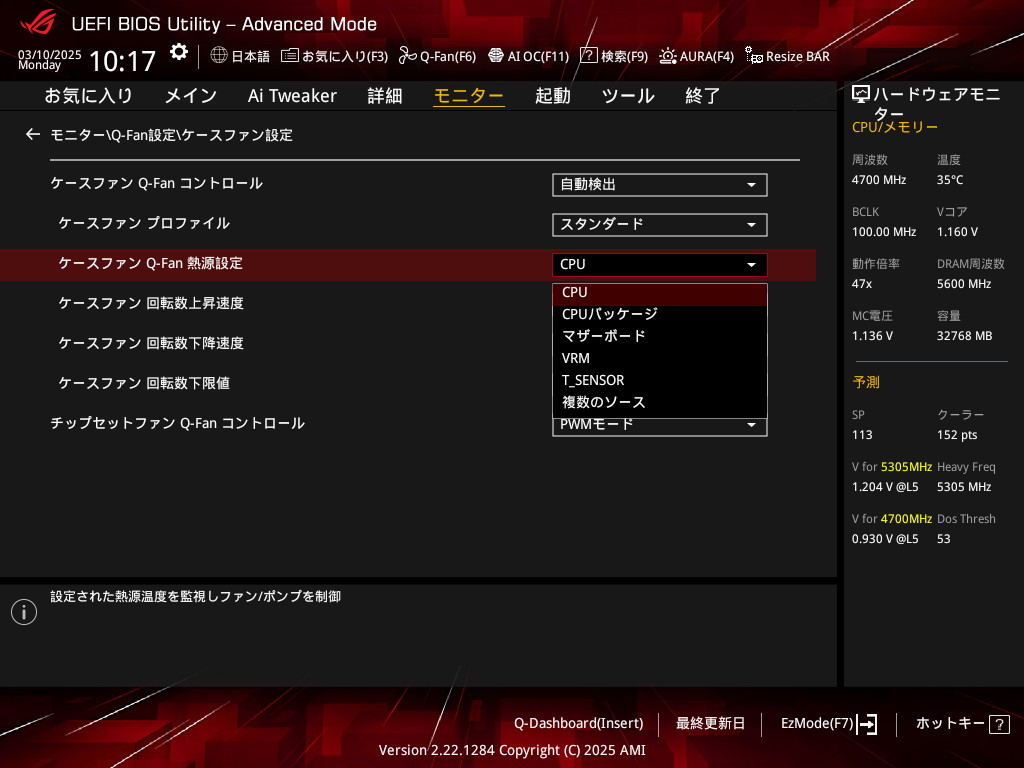
Task: Select the モニター tab
Action: 469,96
